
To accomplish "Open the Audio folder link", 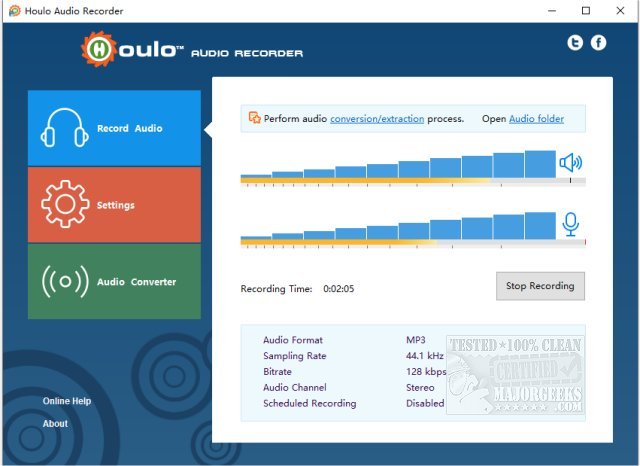I will (x=536, y=119).
